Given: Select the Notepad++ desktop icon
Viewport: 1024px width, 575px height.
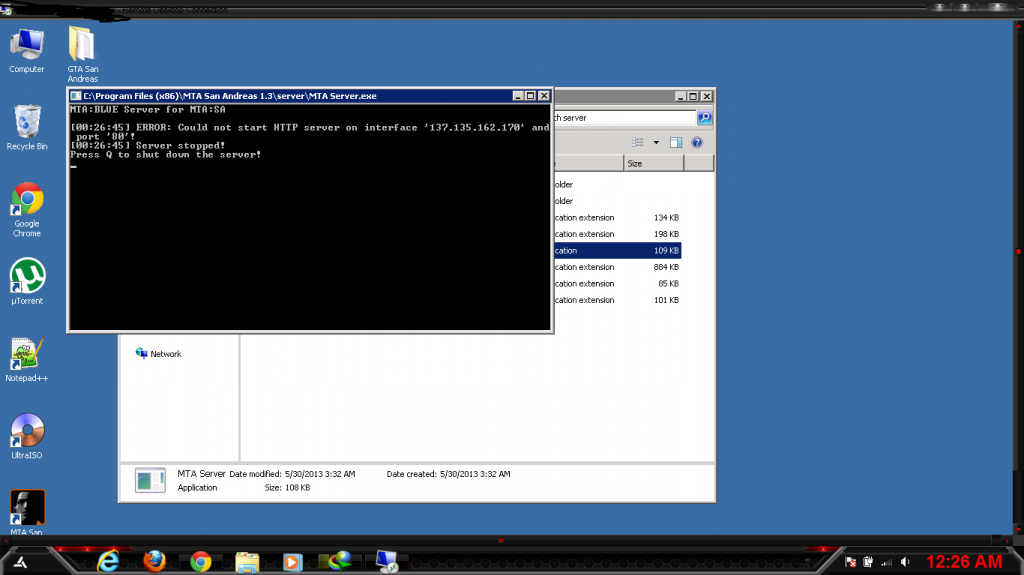Looking at the screenshot, I should (x=27, y=353).
